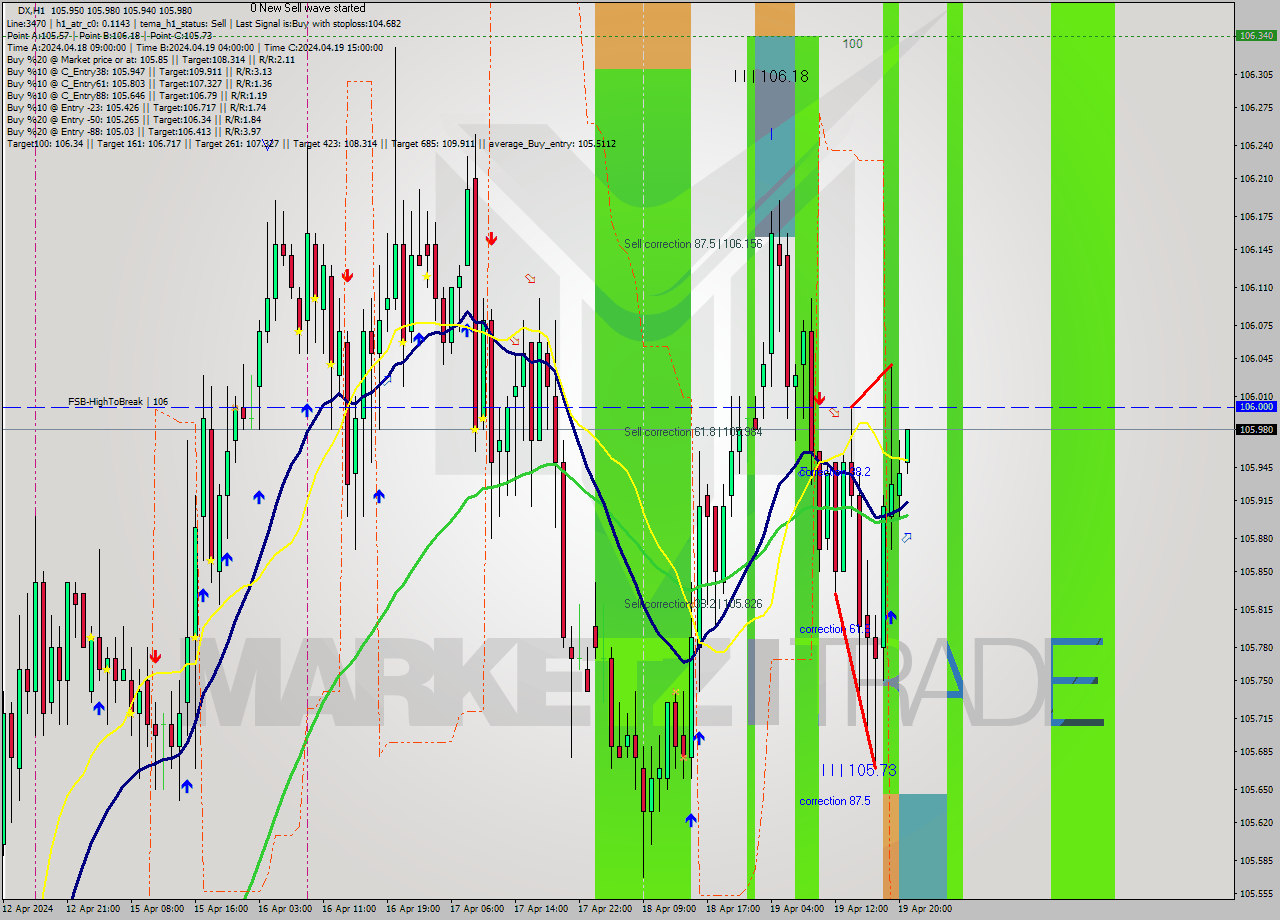Image resolution: width=1280 pixels, height=920 pixels.
Task: Select the 'Point A:105.57' info line
Action: 109,35
